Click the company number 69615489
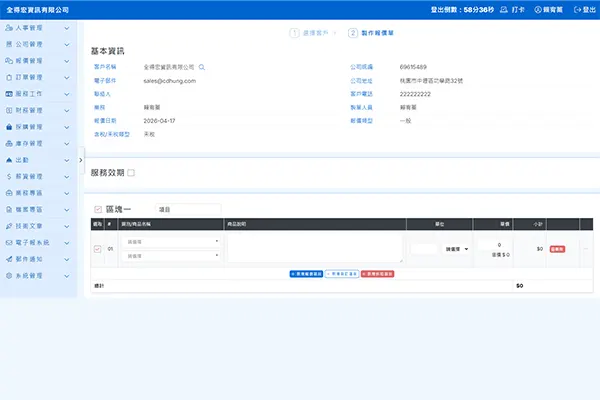This screenshot has height=400, width=600. tap(413, 67)
